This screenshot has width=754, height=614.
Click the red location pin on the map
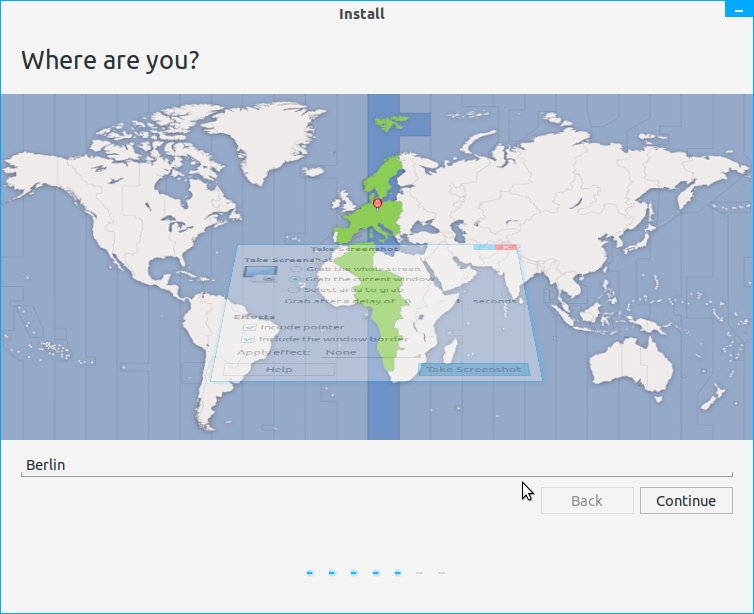pyautogui.click(x=377, y=203)
